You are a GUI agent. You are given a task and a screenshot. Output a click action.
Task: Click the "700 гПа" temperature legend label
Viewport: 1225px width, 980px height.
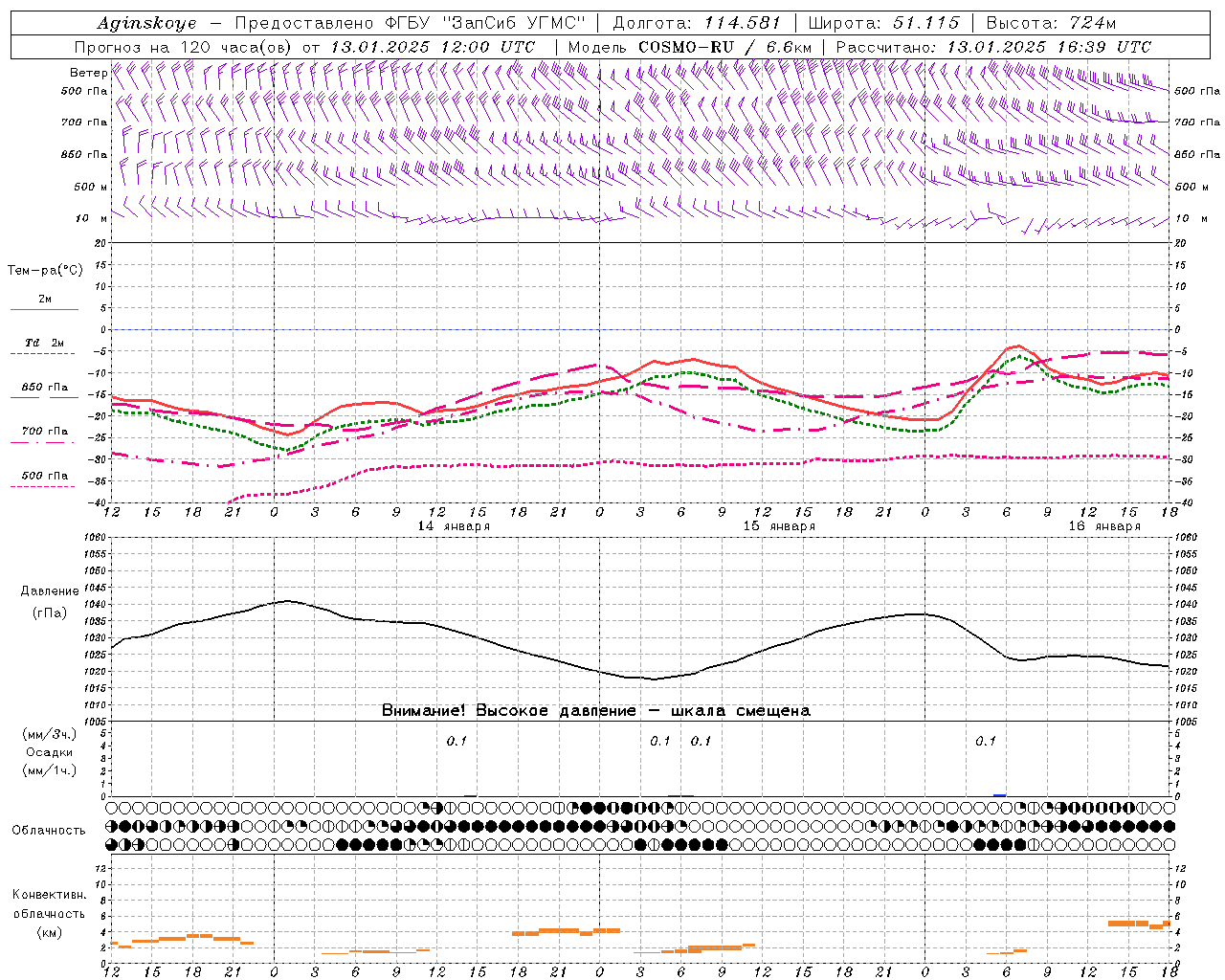tap(44, 432)
